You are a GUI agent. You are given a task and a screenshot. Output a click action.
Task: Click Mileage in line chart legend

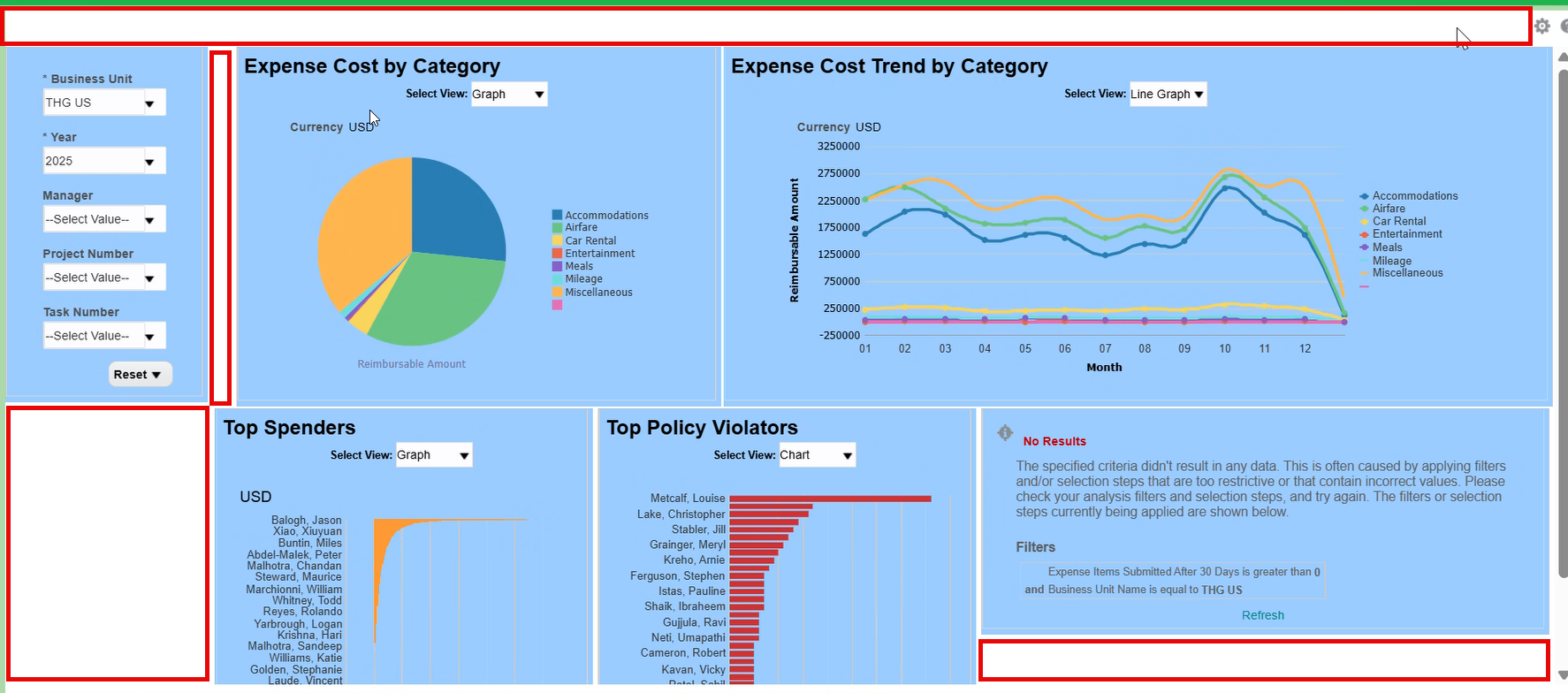point(1392,261)
